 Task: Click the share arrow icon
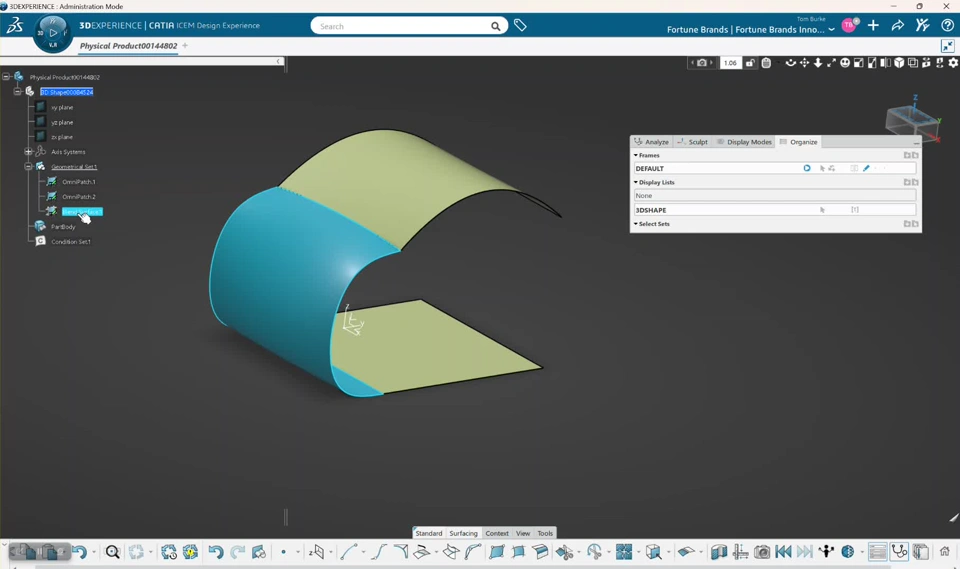tap(898, 25)
